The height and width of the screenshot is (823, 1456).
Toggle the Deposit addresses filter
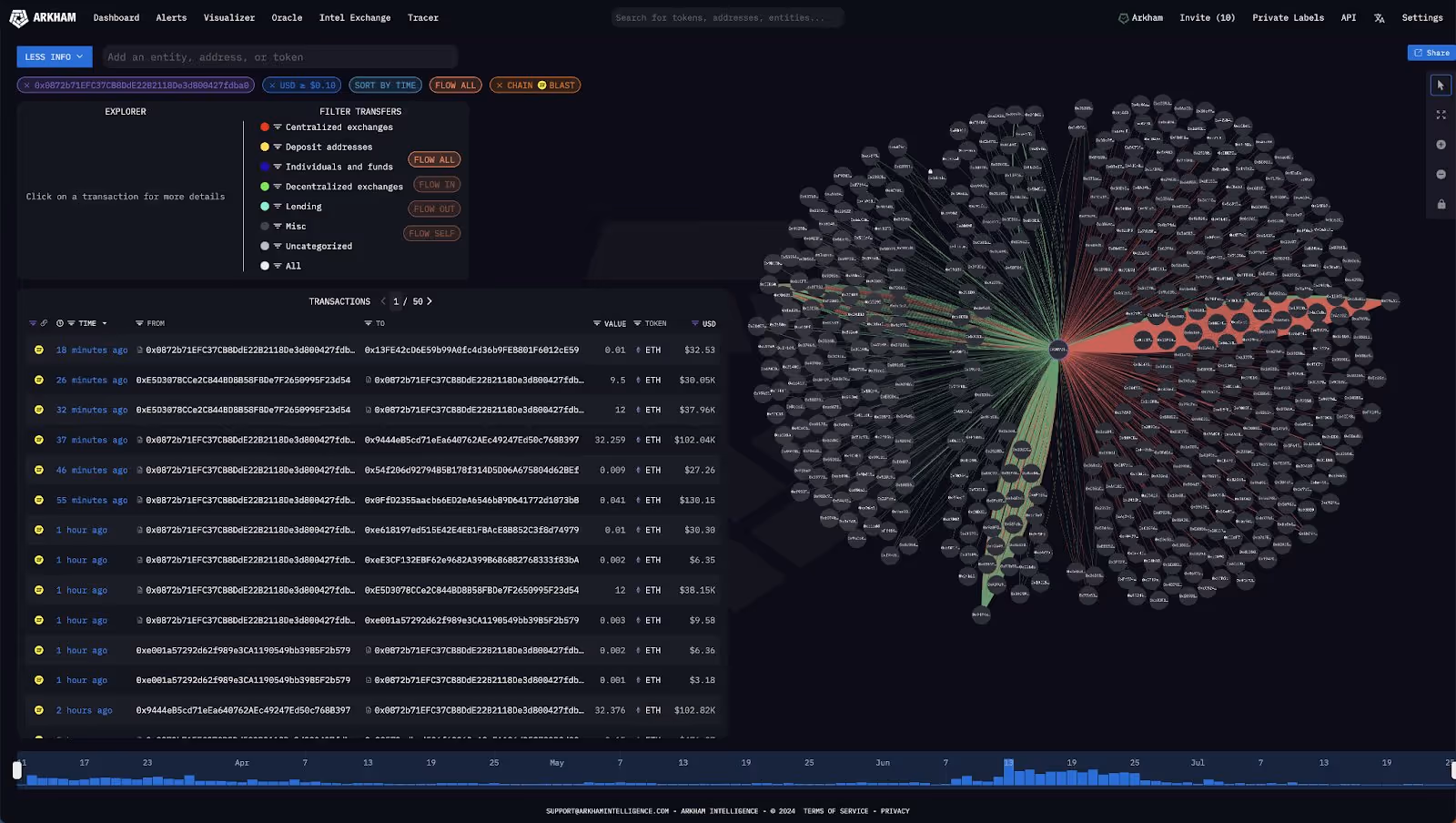click(x=316, y=147)
